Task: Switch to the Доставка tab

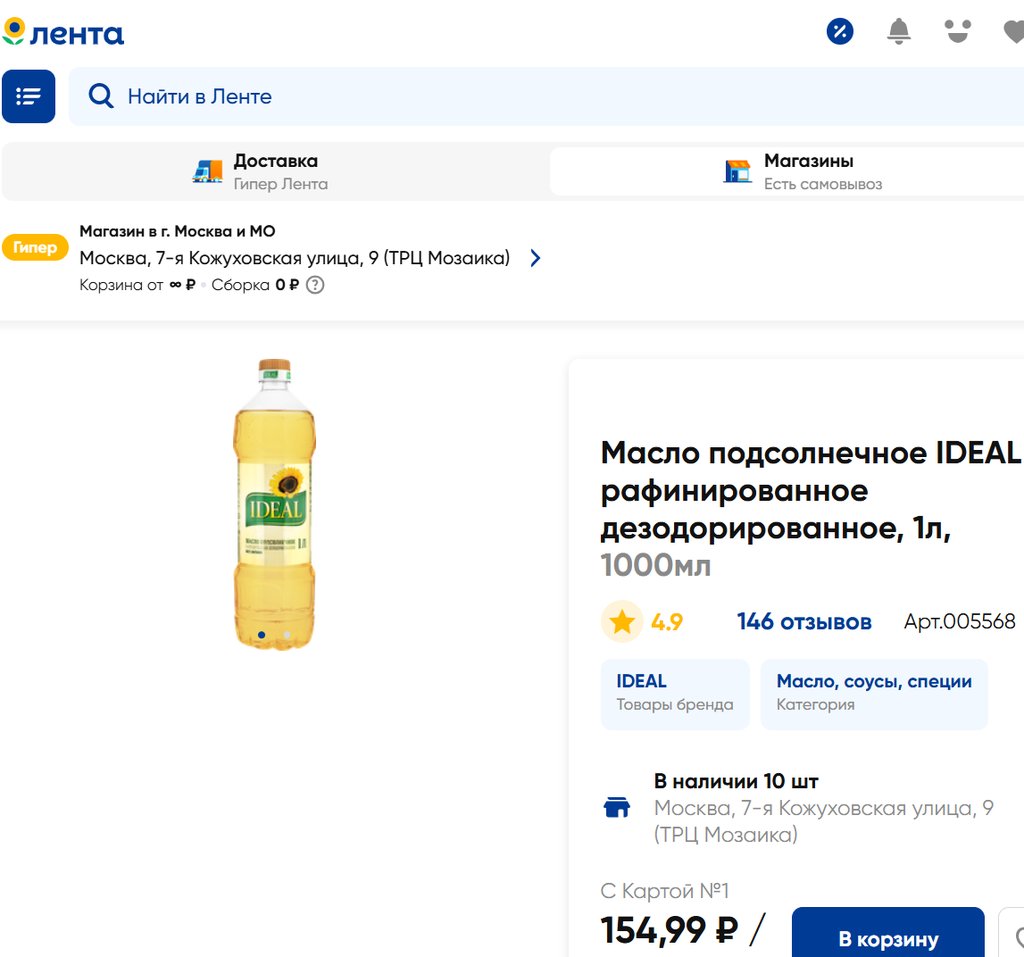Action: pyautogui.click(x=276, y=172)
